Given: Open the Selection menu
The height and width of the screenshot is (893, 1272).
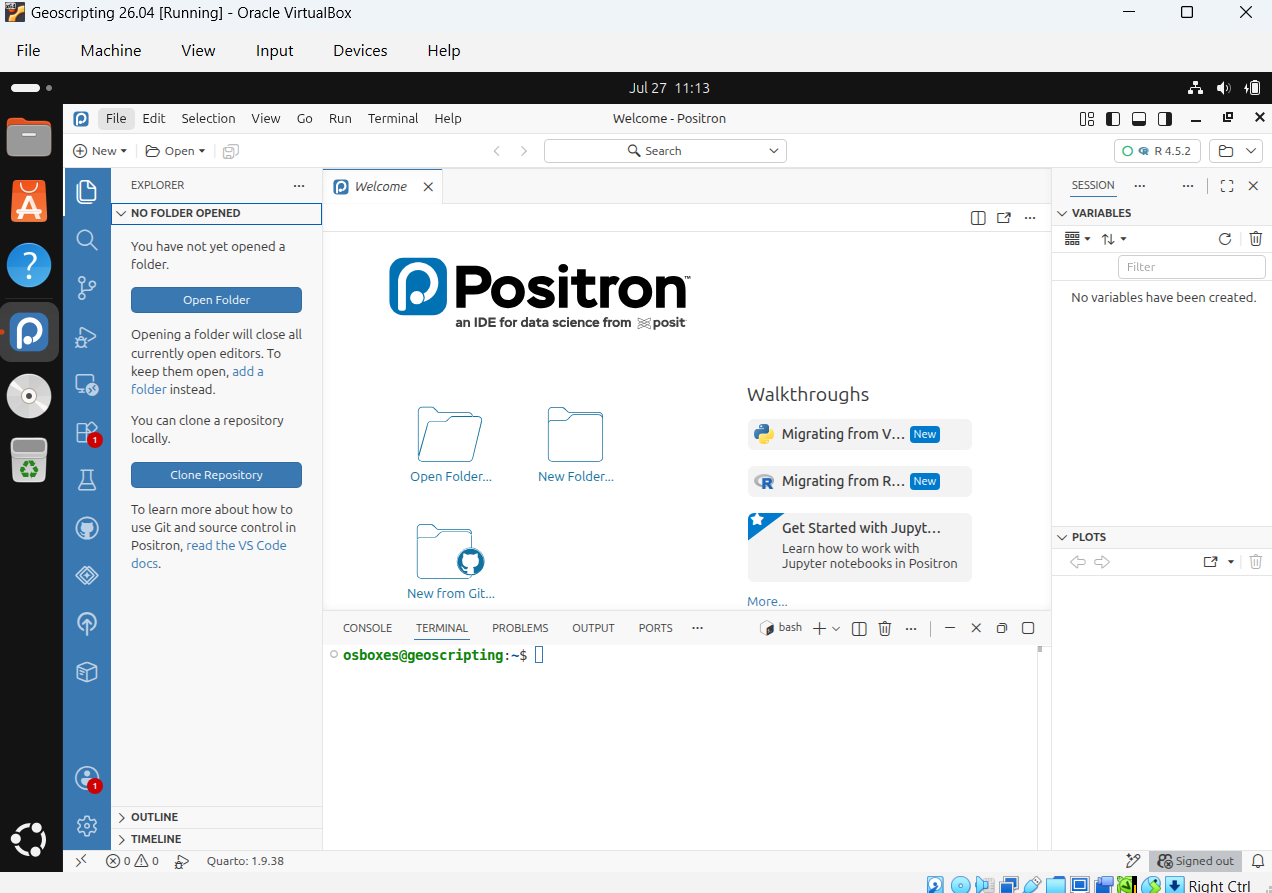Looking at the screenshot, I should pos(208,119).
